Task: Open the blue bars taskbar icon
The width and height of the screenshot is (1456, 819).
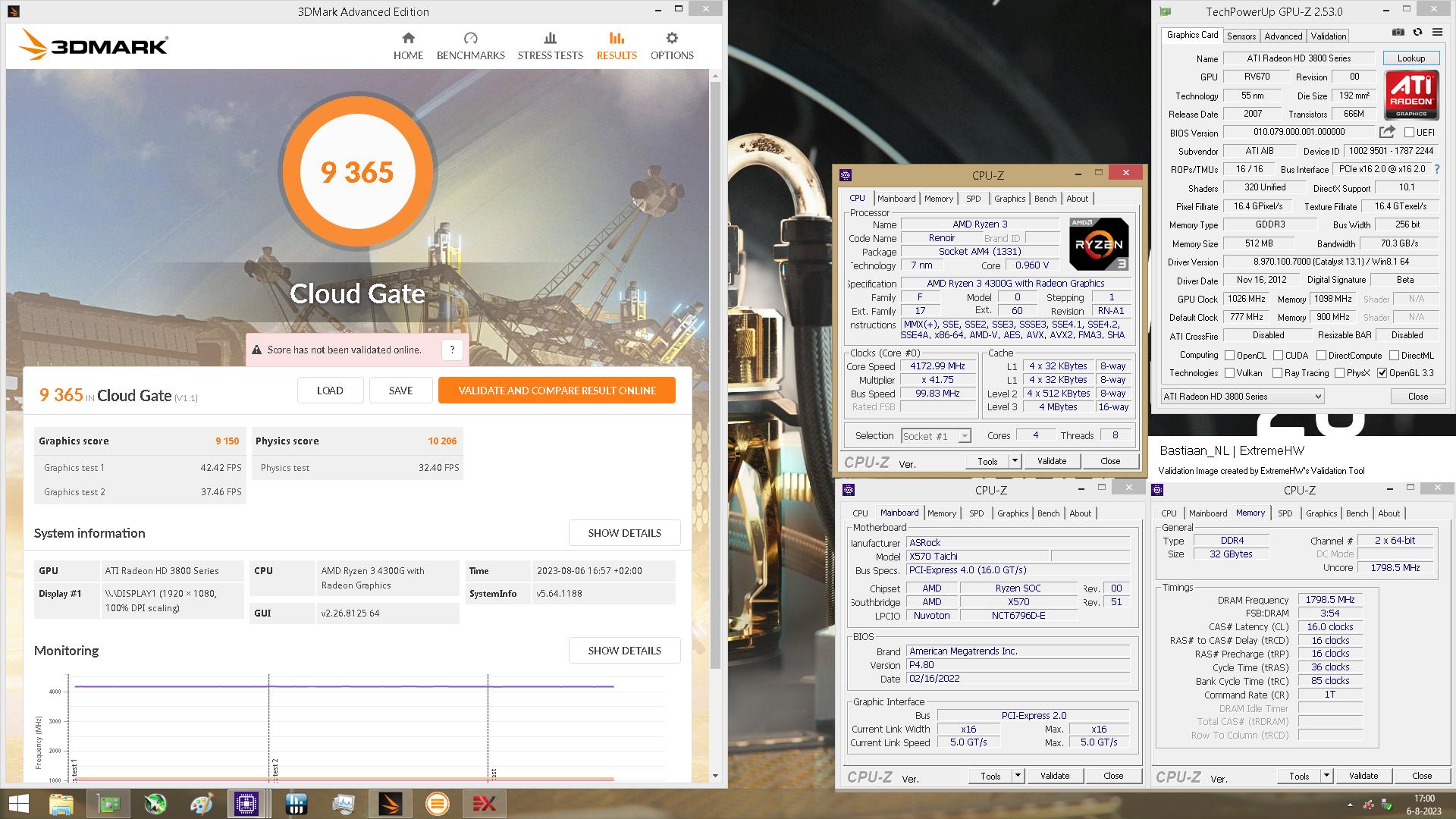Action: click(x=296, y=804)
